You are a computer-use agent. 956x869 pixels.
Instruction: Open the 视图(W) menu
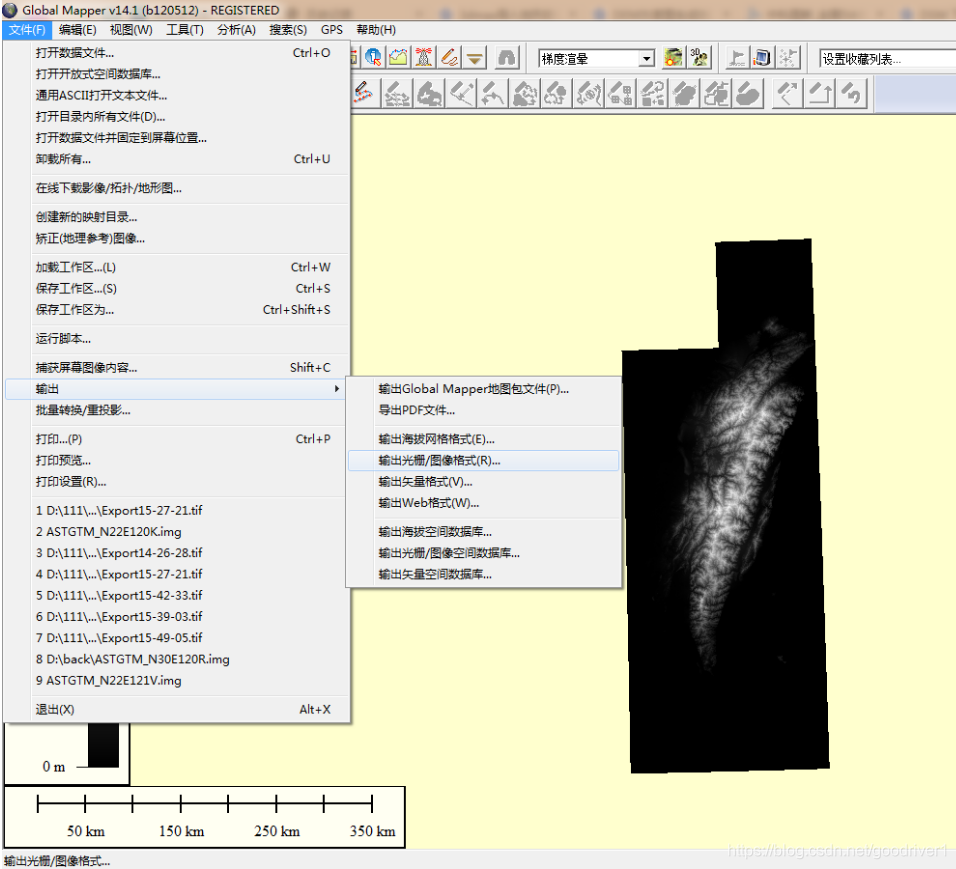131,30
